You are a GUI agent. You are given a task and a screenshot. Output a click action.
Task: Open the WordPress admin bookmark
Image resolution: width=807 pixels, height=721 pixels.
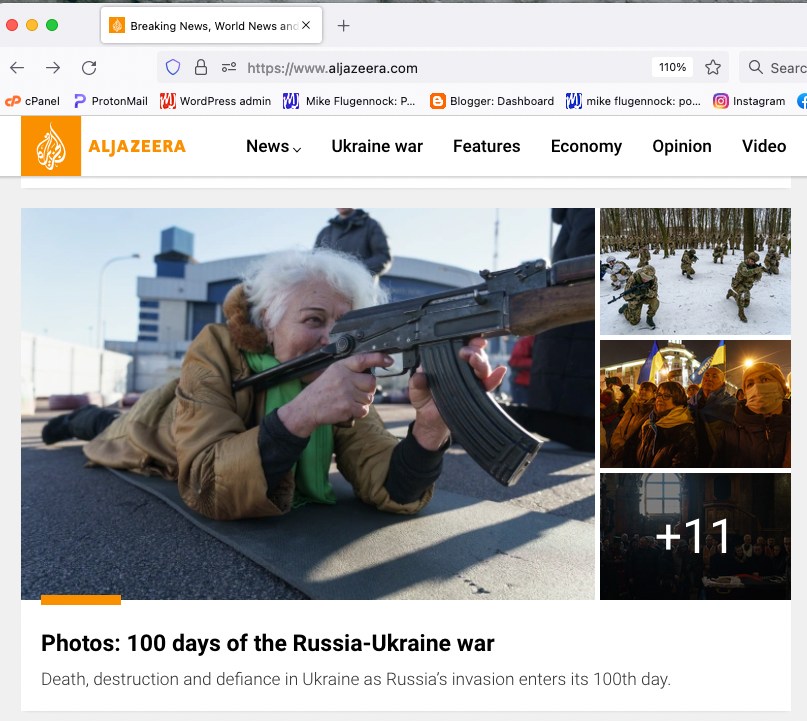[x=215, y=101]
